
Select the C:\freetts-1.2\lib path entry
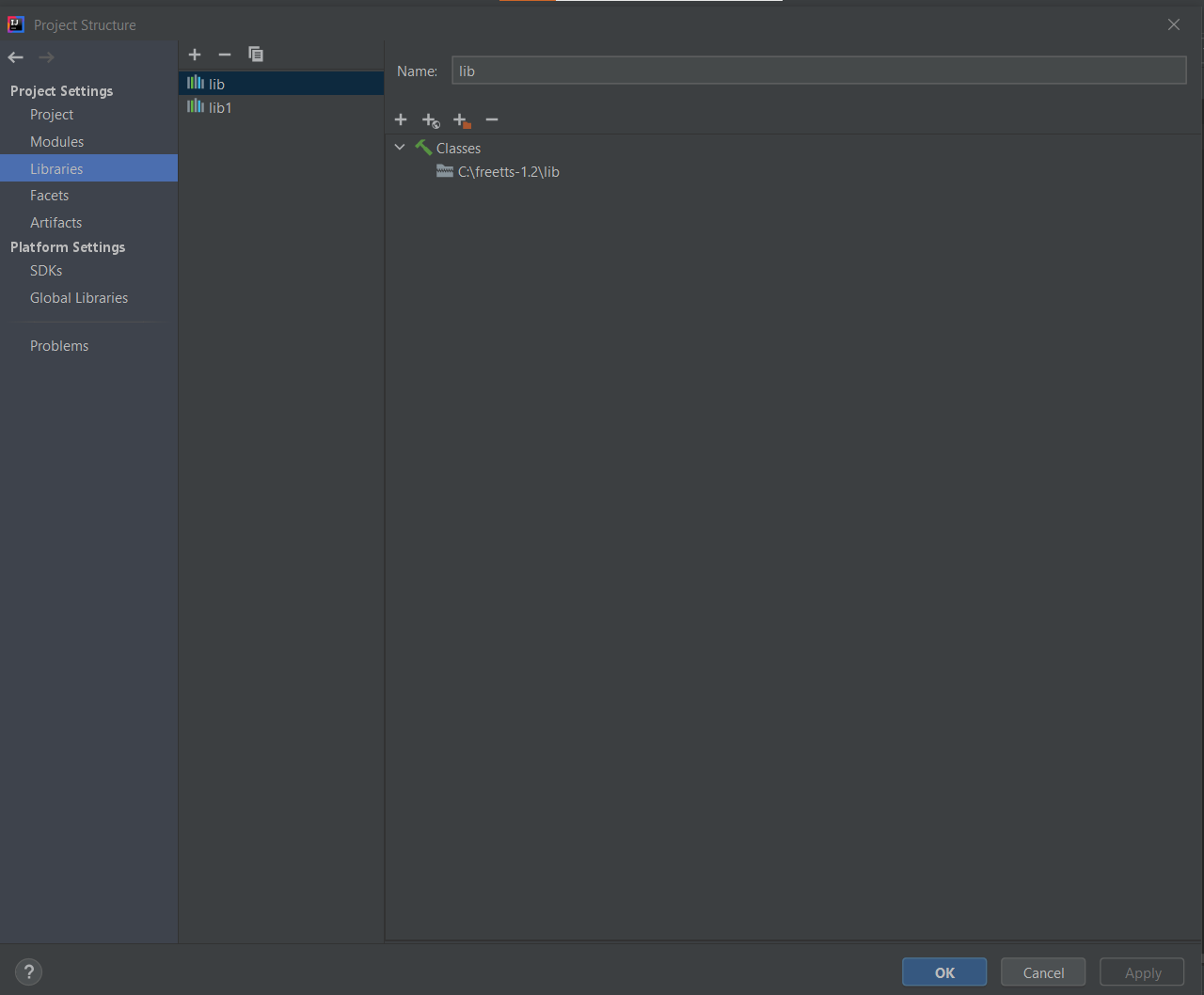[509, 172]
